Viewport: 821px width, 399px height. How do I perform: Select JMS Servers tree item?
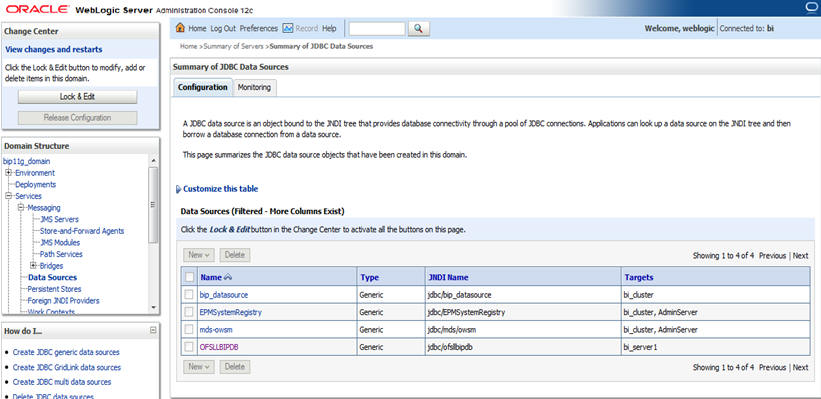click(59, 219)
